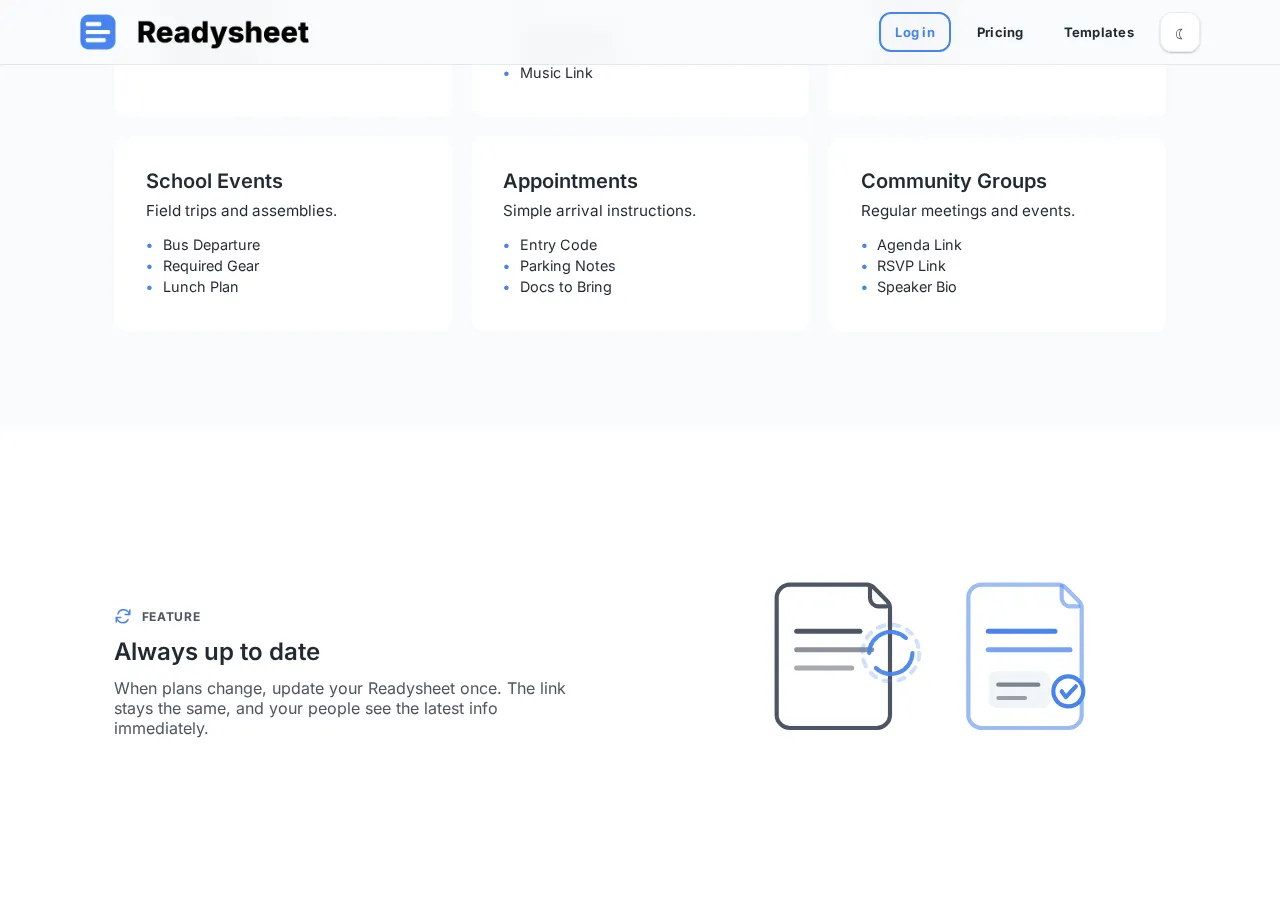Select the School Events heading
The image size is (1280, 900).
click(x=214, y=181)
